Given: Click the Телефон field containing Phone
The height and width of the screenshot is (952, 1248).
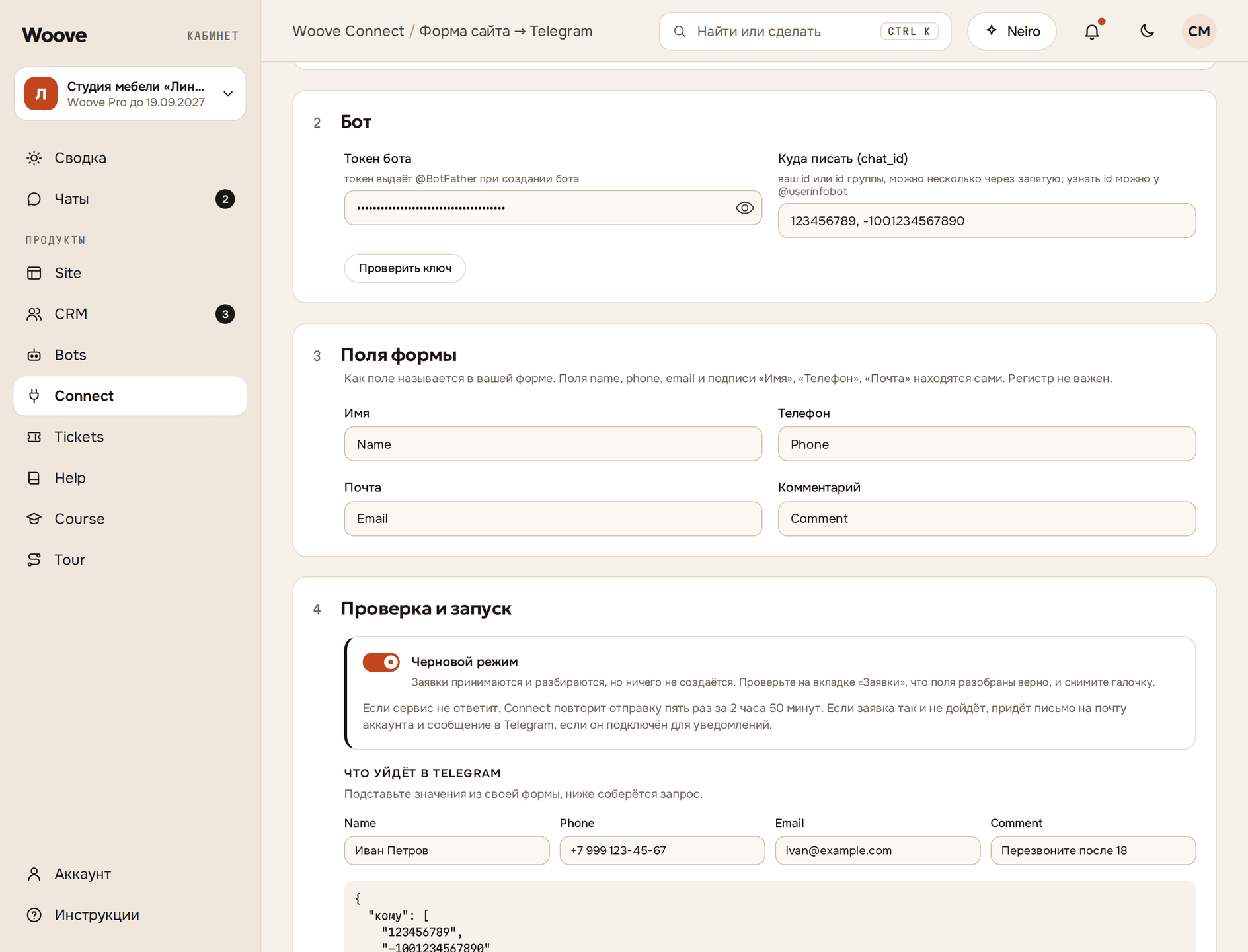Looking at the screenshot, I should pos(987,444).
